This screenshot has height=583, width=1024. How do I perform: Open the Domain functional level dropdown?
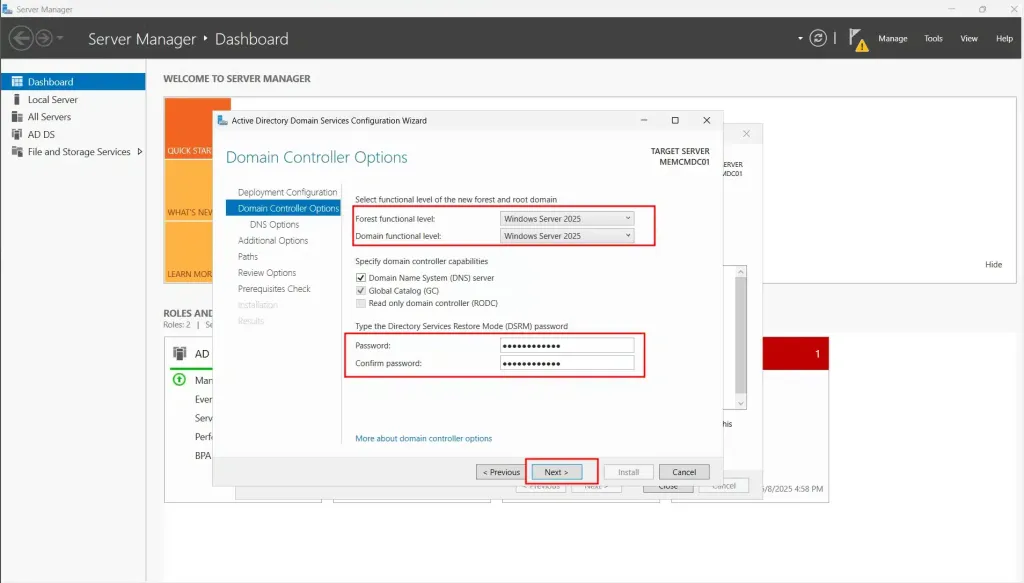[x=567, y=236]
